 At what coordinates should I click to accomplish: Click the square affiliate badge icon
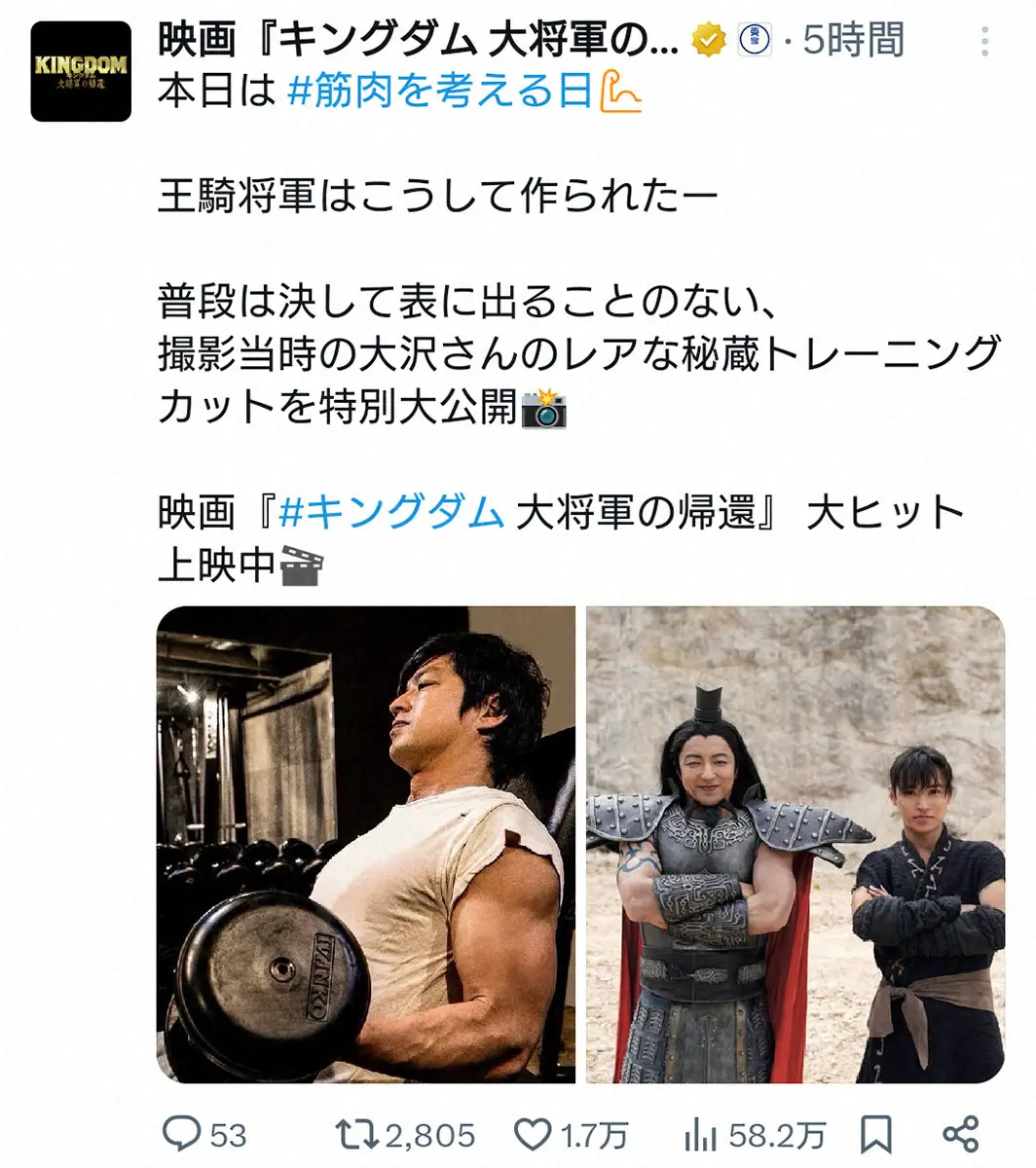point(756,40)
